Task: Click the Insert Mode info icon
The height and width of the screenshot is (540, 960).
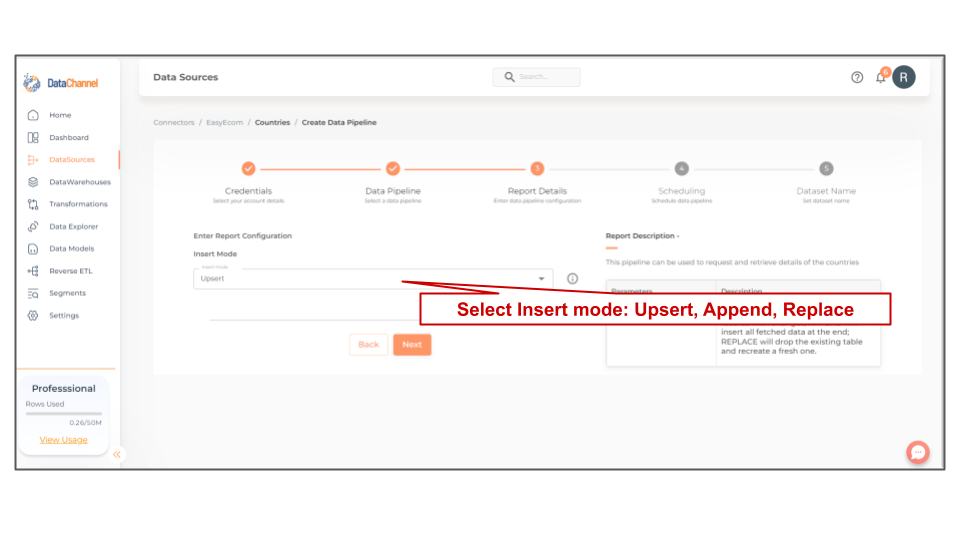Action: 572,279
